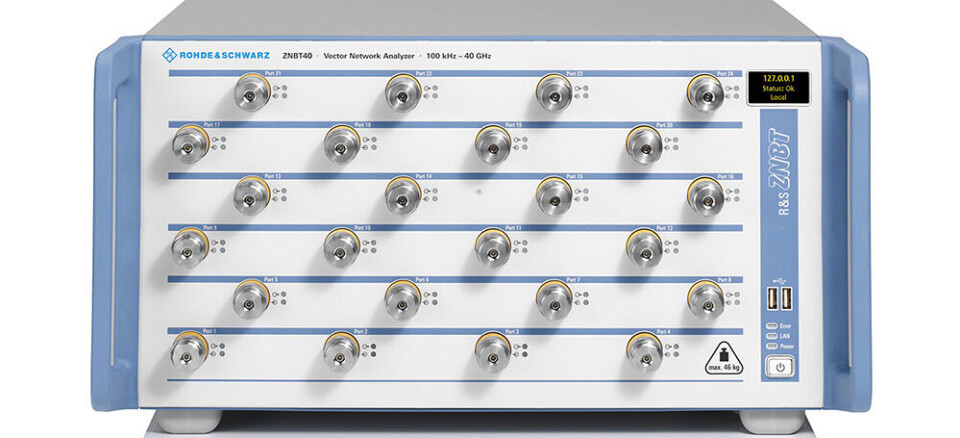Select the Port 19 connector
This screenshot has height=438, width=960.
[x=493, y=145]
